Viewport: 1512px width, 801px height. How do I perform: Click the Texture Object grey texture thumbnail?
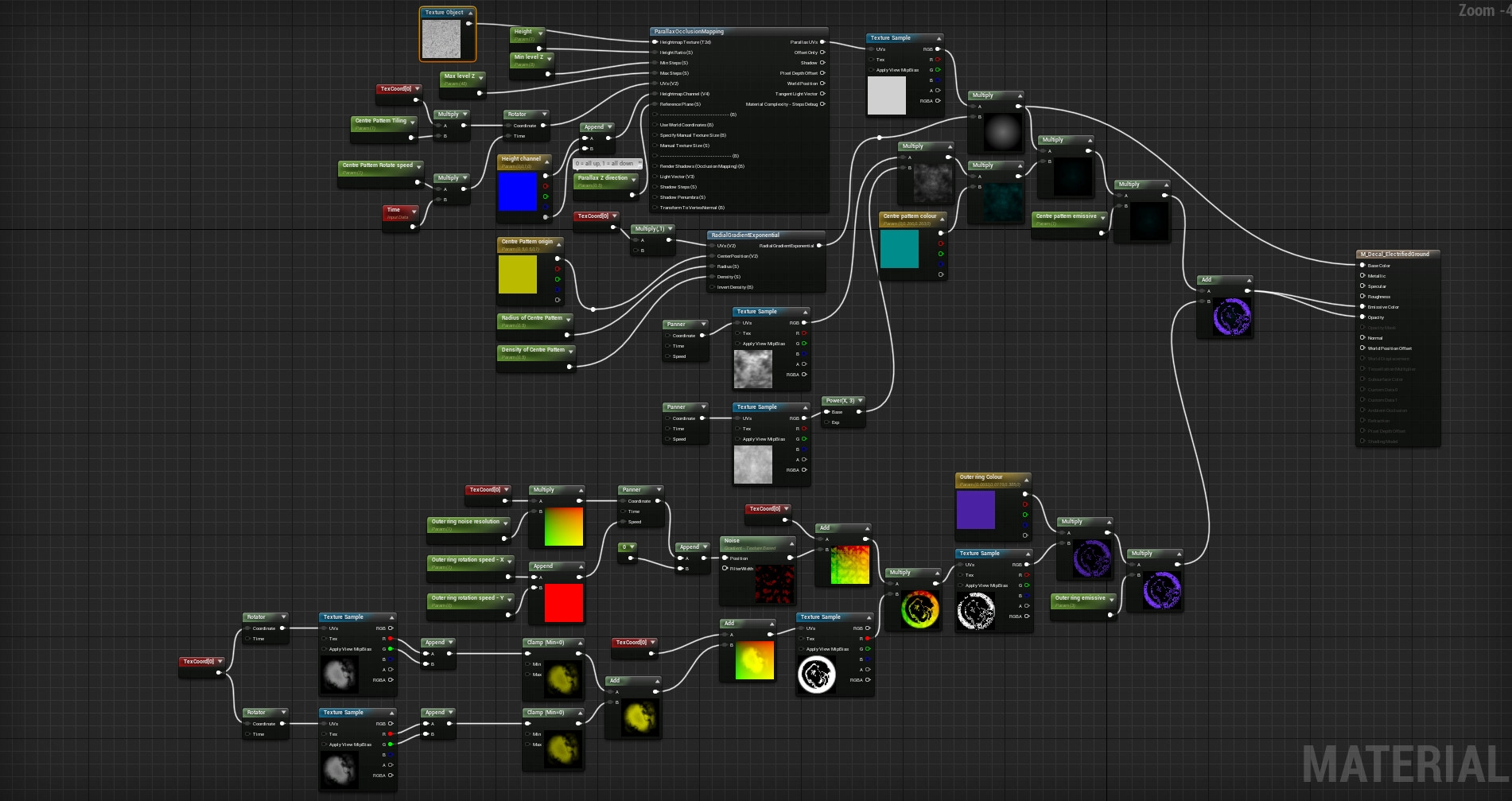pyautogui.click(x=441, y=39)
